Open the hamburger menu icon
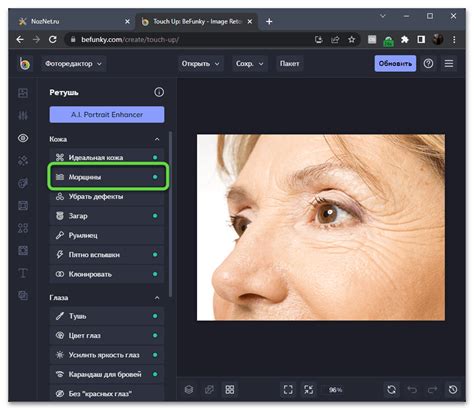The image size is (474, 410). pyautogui.click(x=449, y=63)
